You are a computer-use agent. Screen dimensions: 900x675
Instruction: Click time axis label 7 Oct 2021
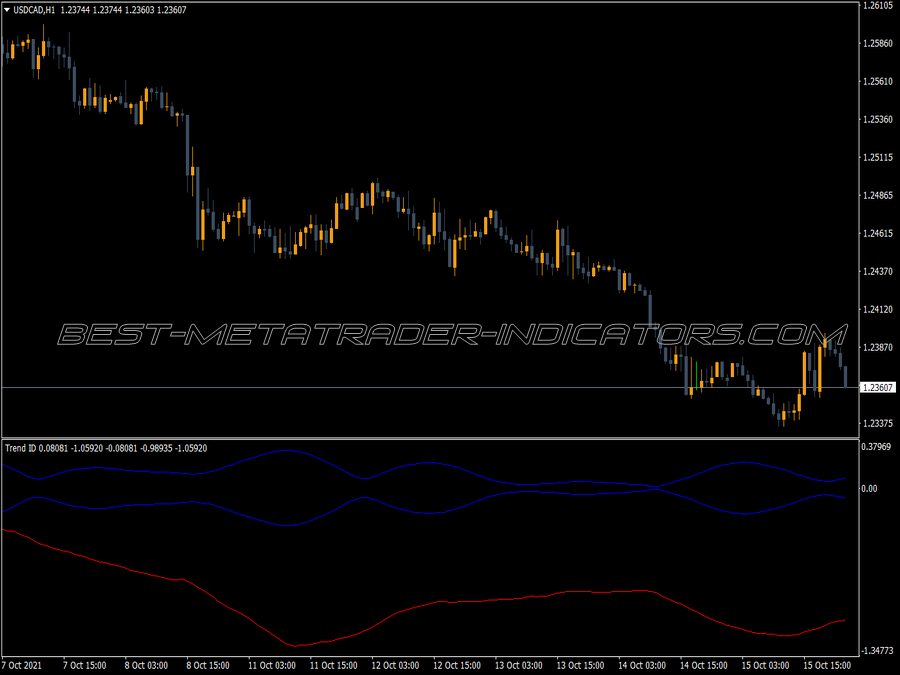tap(21, 665)
